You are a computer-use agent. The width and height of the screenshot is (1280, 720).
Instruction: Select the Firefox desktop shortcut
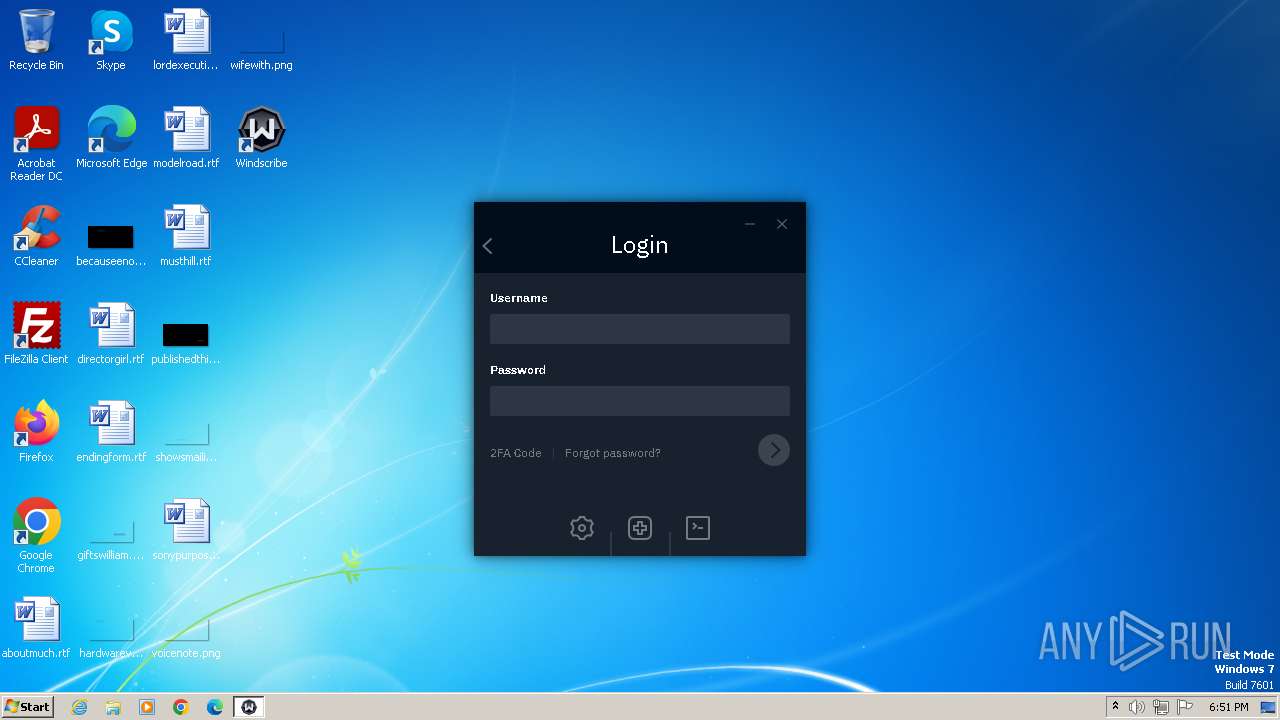[x=36, y=432]
